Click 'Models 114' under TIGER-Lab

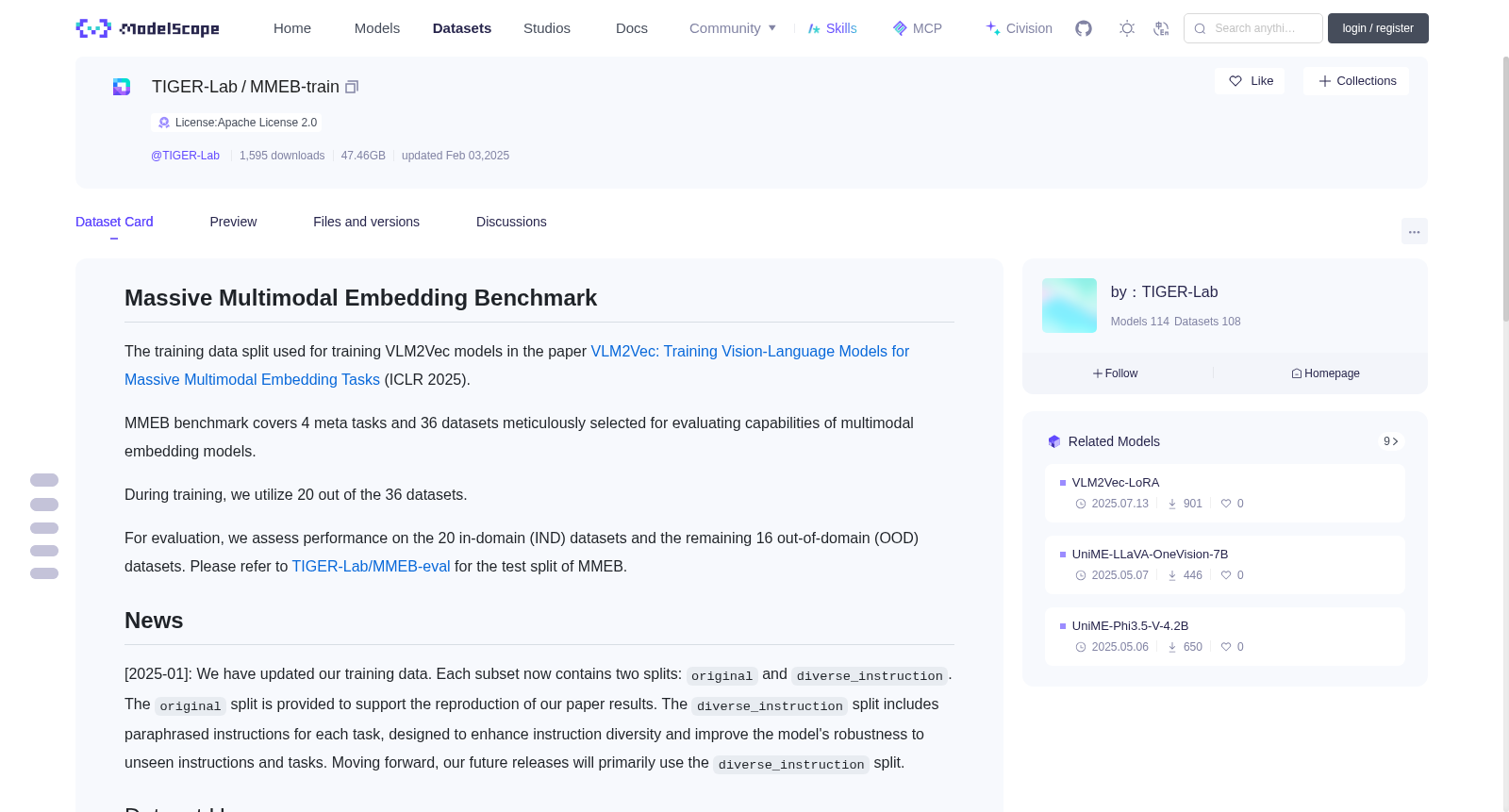[x=1140, y=322]
